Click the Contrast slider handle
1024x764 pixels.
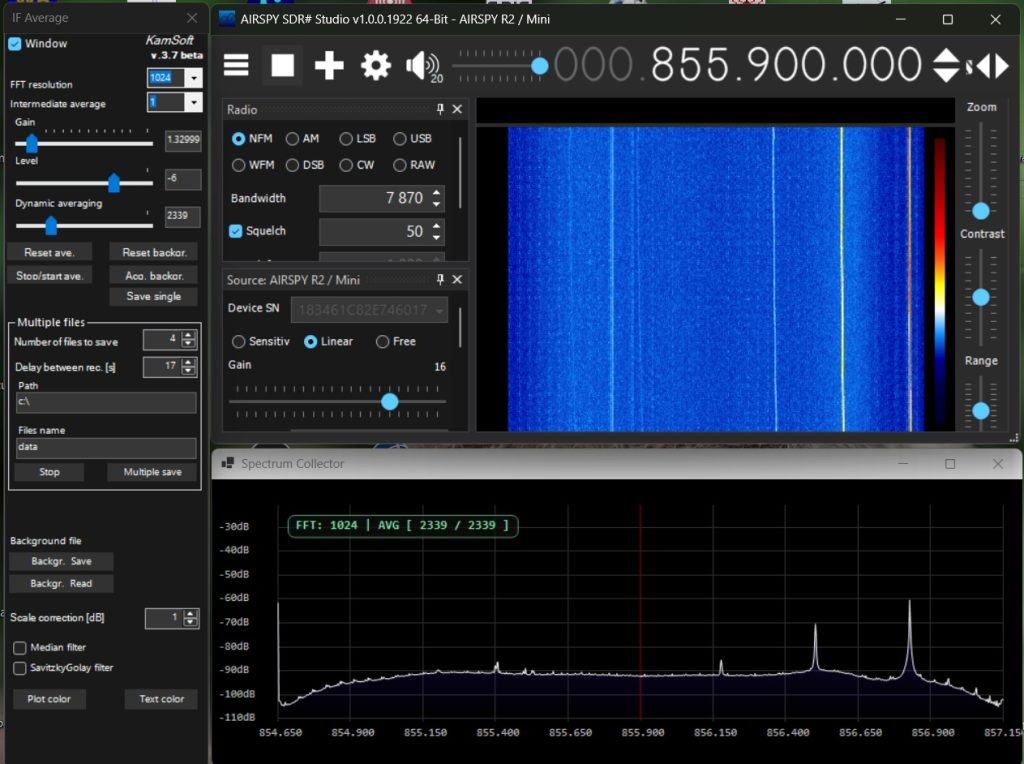coord(981,297)
